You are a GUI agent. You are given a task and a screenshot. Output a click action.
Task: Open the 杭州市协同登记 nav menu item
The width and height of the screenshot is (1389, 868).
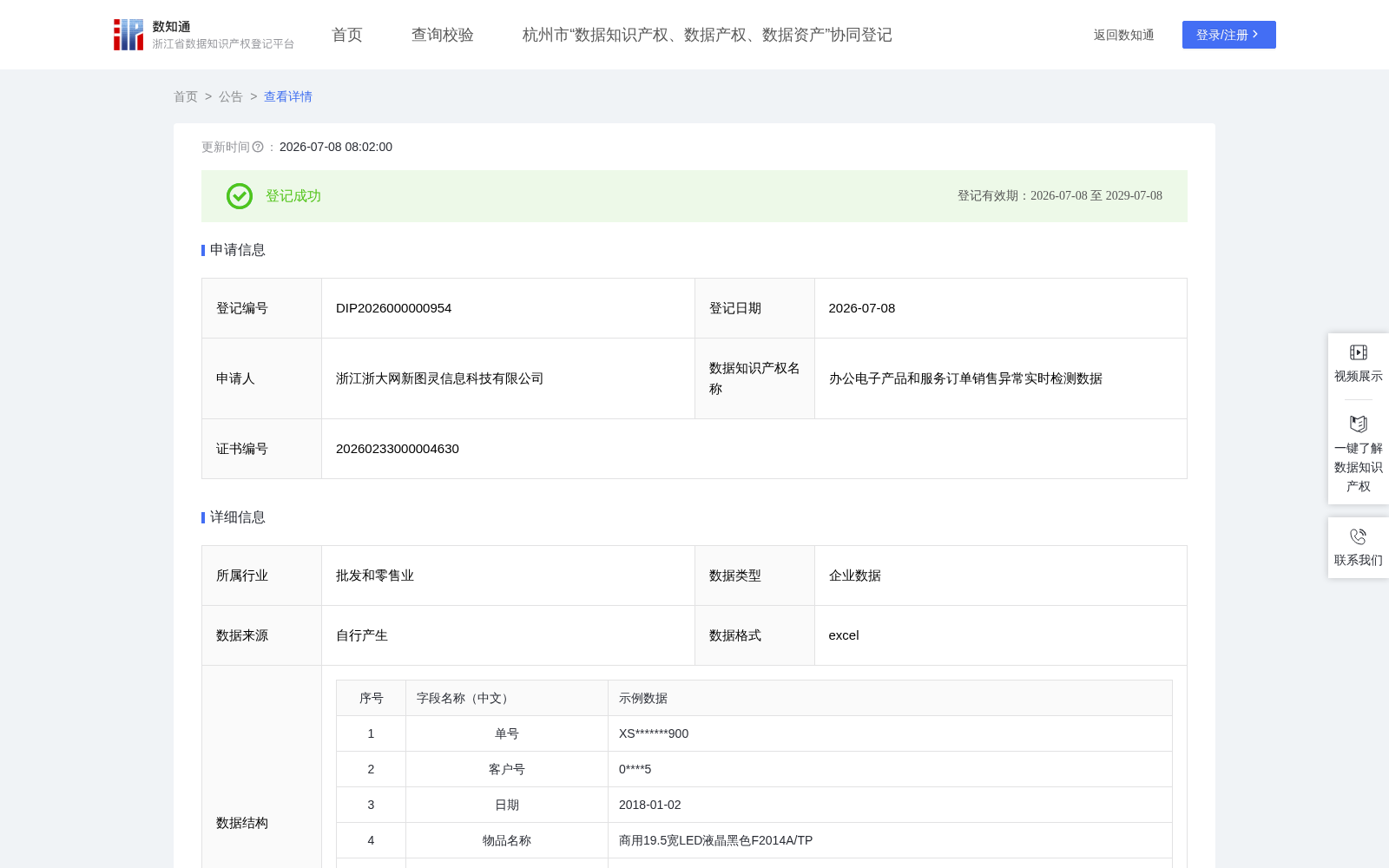(708, 35)
